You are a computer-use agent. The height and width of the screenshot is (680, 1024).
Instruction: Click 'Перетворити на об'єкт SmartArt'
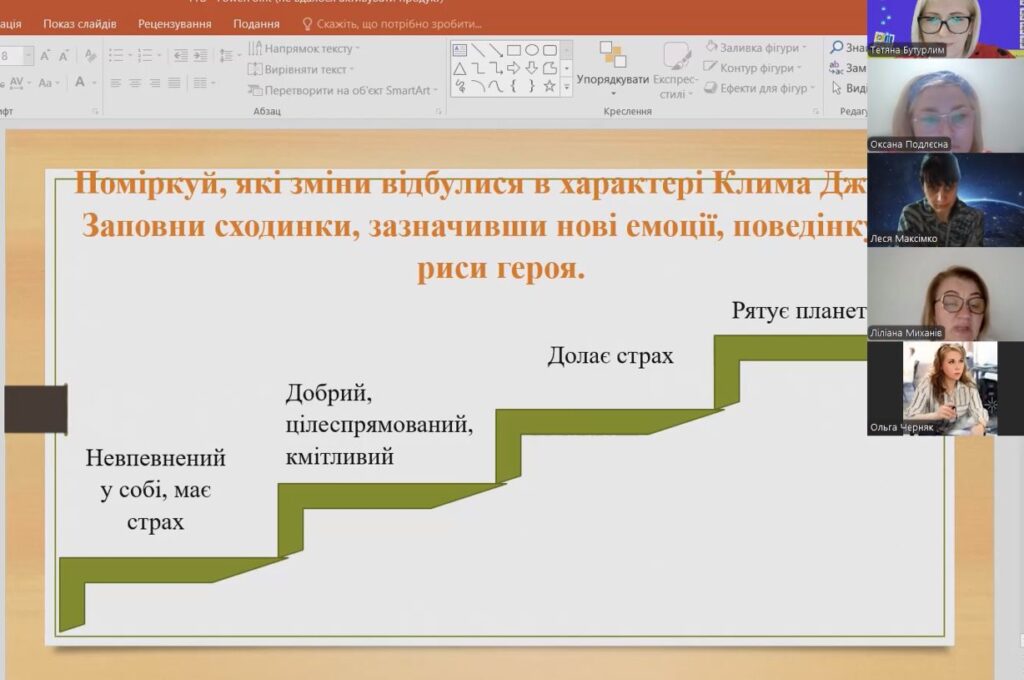coord(343,90)
